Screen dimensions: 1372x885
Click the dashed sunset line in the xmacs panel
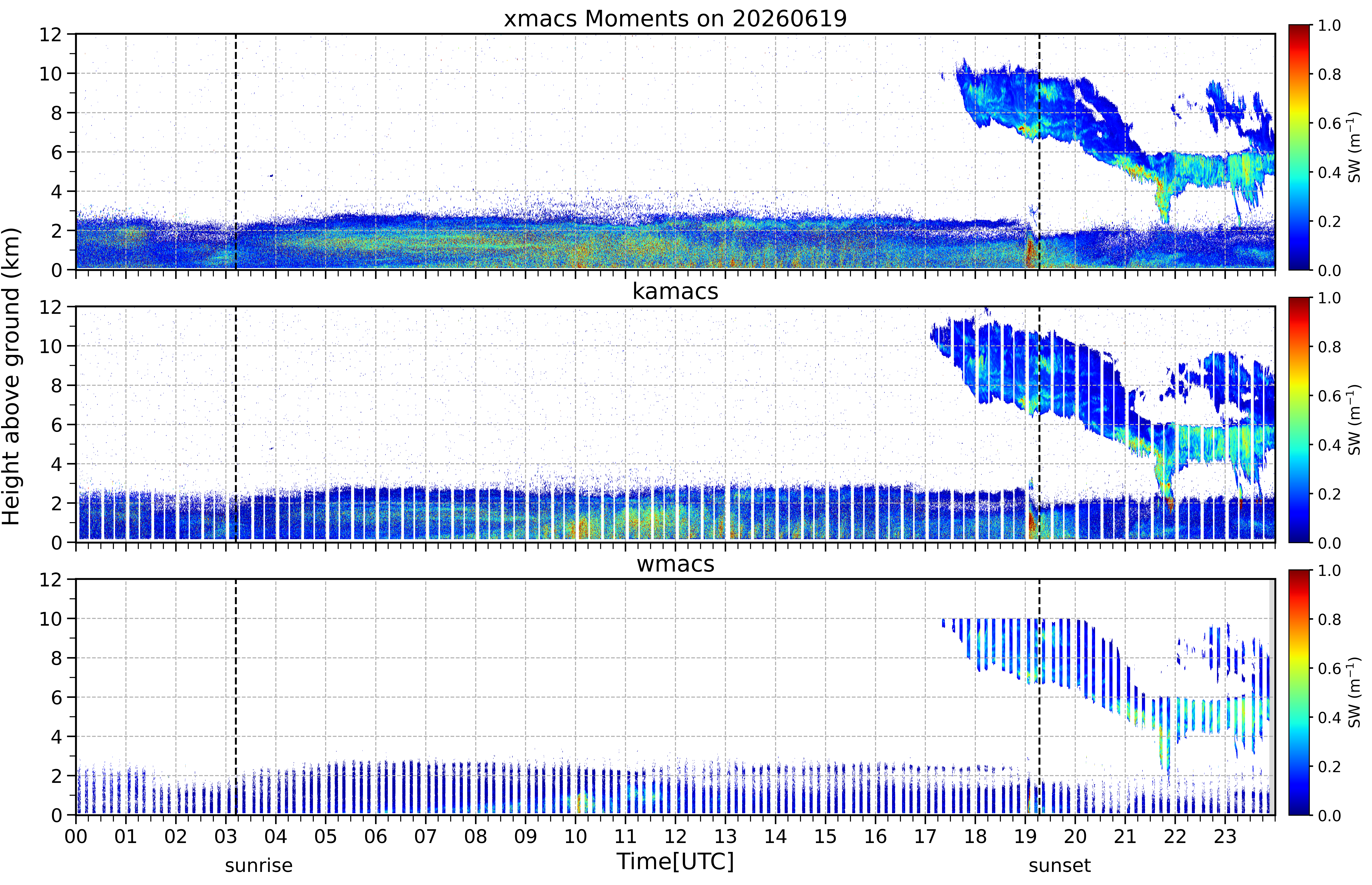pyautogui.click(x=1039, y=152)
